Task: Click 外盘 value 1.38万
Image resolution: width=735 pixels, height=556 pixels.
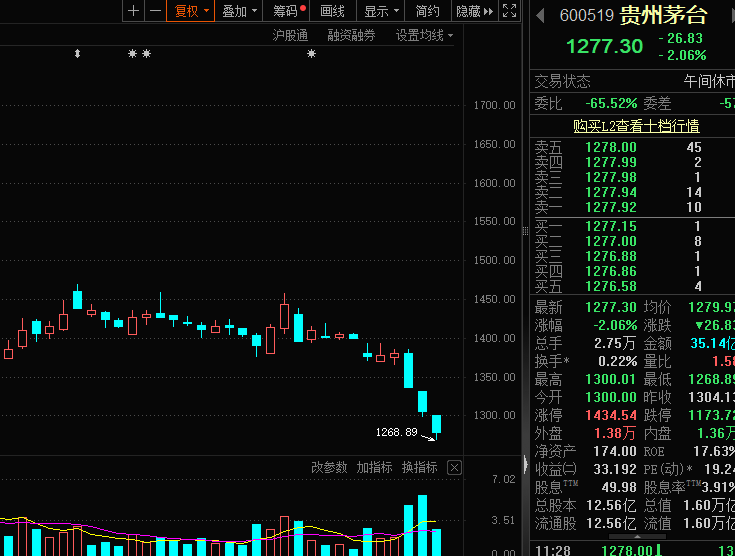Action: pyautogui.click(x=615, y=434)
